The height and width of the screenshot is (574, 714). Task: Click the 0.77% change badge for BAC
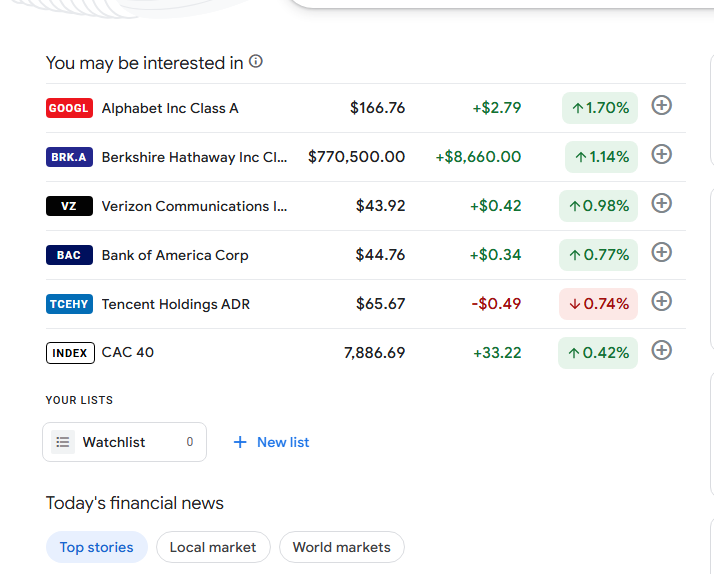(x=598, y=255)
